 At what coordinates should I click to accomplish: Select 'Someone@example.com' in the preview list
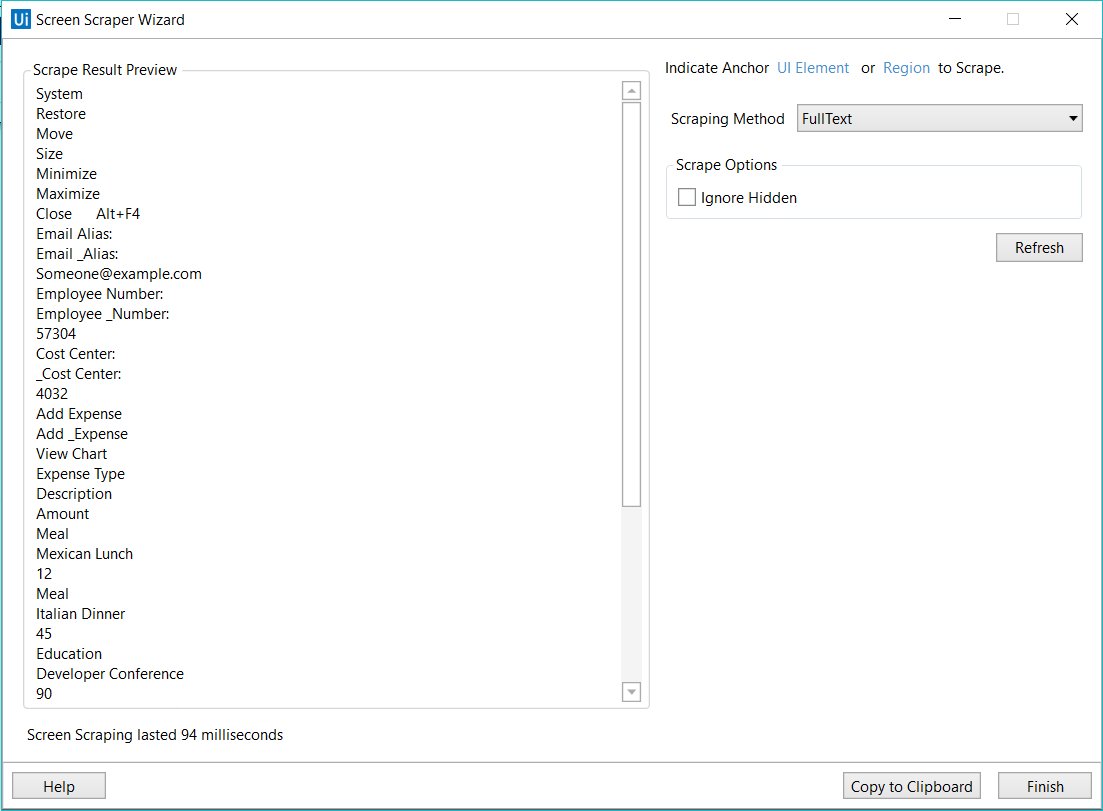pos(118,273)
